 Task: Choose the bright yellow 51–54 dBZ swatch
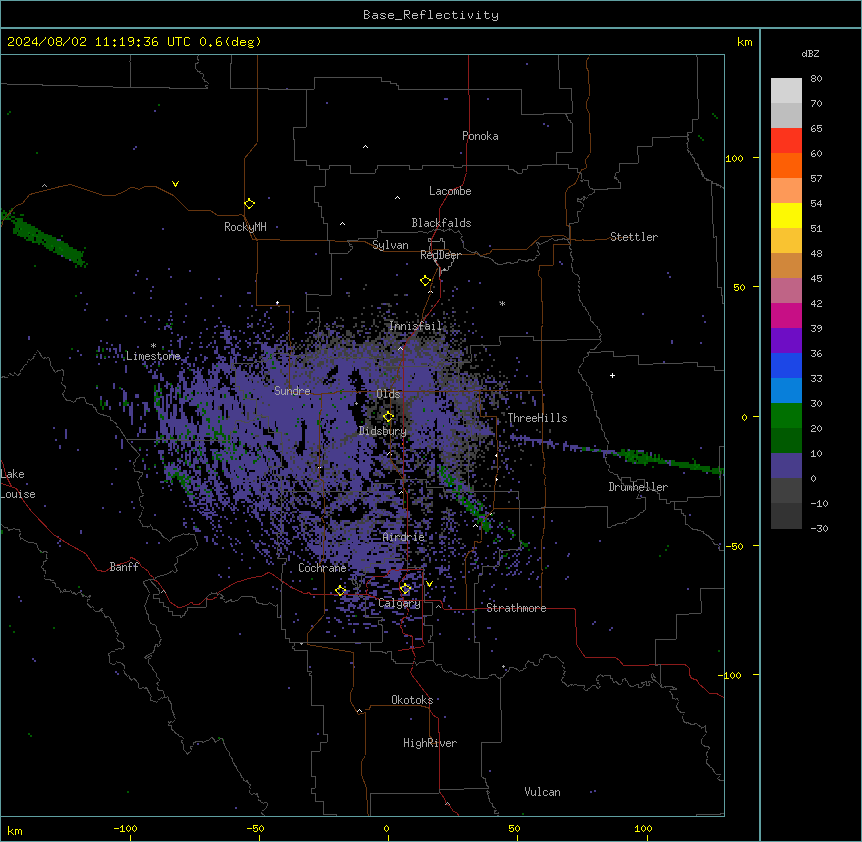(786, 215)
